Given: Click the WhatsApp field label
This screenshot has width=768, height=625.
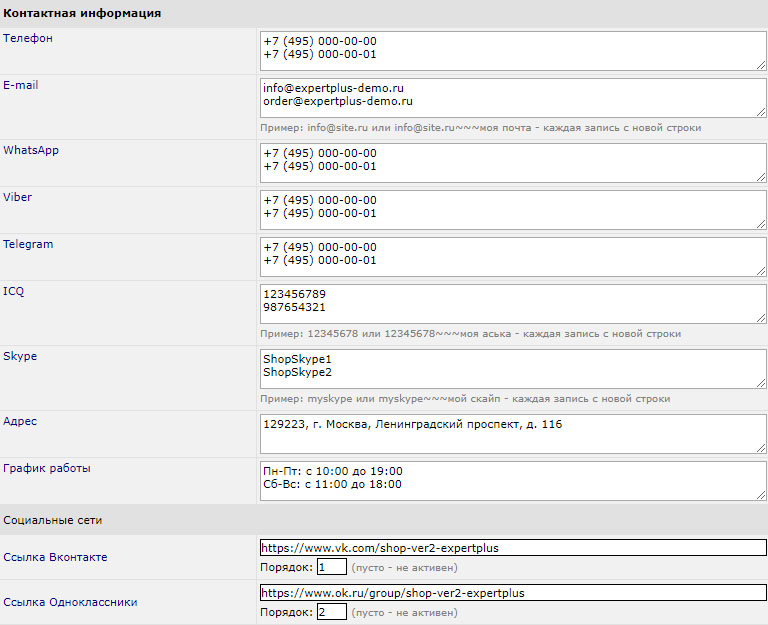Looking at the screenshot, I should coord(31,150).
